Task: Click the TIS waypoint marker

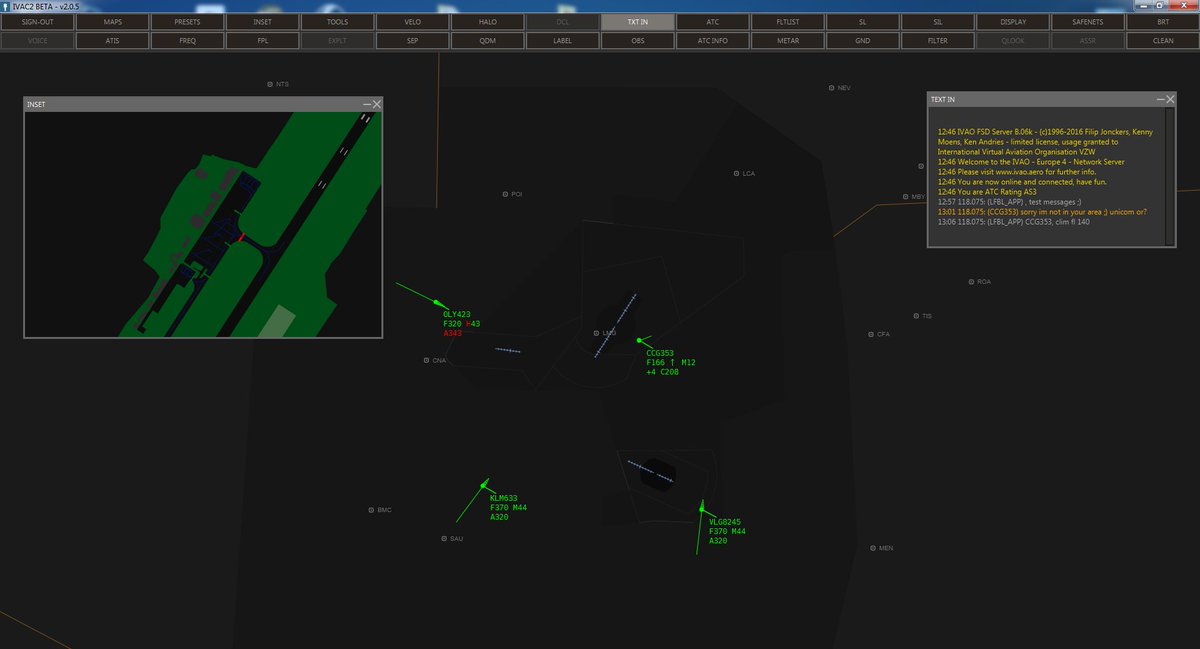Action: click(915, 316)
